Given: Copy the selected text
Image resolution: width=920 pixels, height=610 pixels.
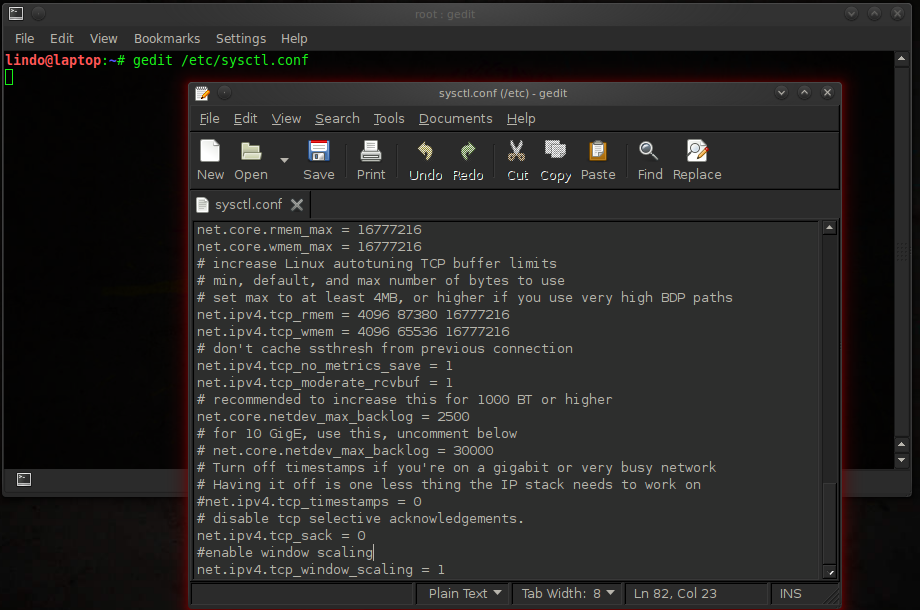Looking at the screenshot, I should (x=555, y=160).
